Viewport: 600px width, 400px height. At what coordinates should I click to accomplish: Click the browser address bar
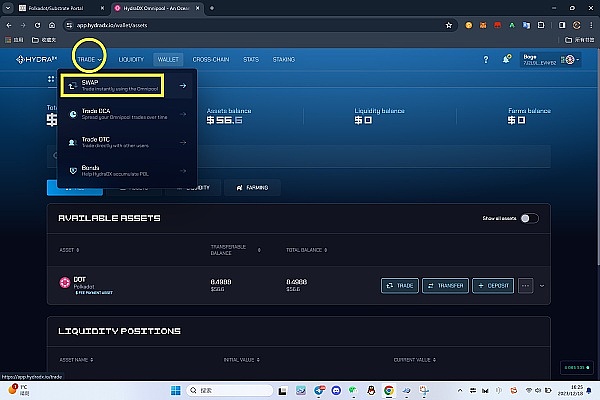coord(250,24)
